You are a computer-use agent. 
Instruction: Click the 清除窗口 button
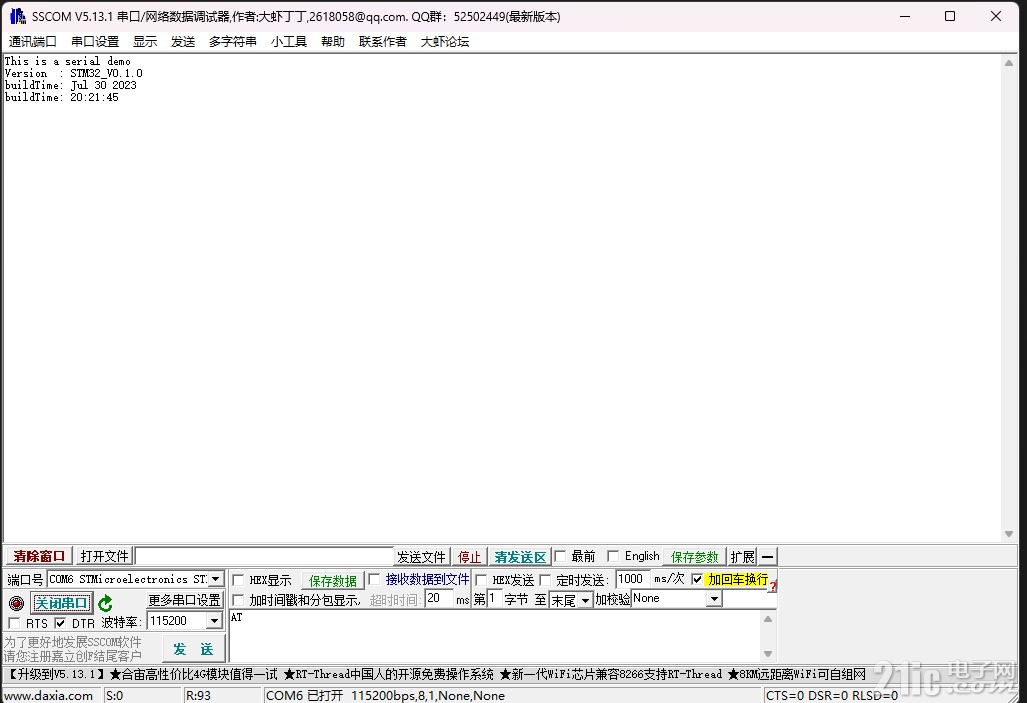[39, 556]
